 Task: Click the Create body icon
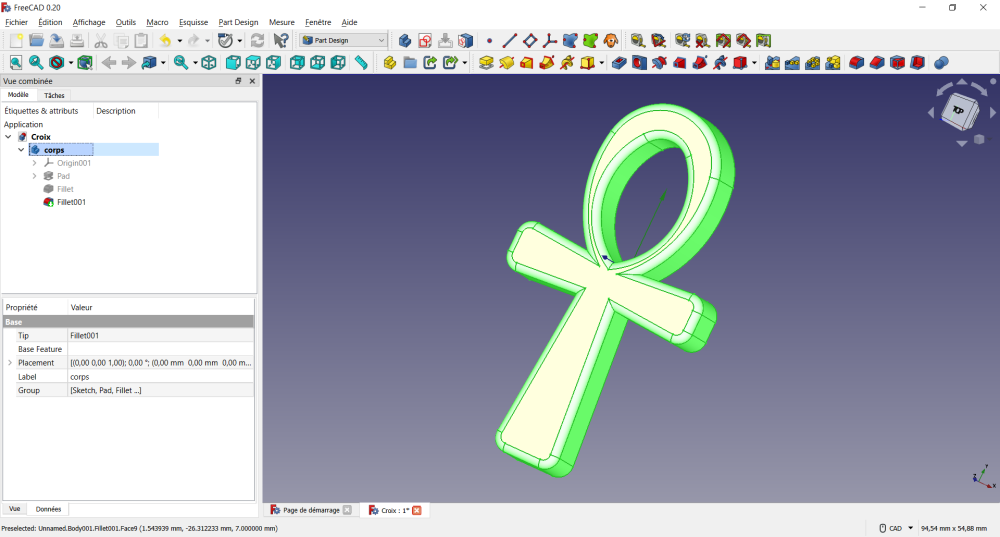pyautogui.click(x=405, y=40)
